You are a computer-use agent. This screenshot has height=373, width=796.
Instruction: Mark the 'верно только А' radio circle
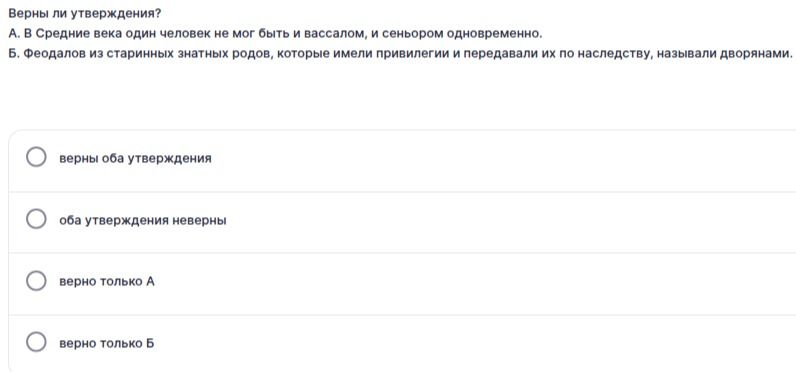pos(36,281)
